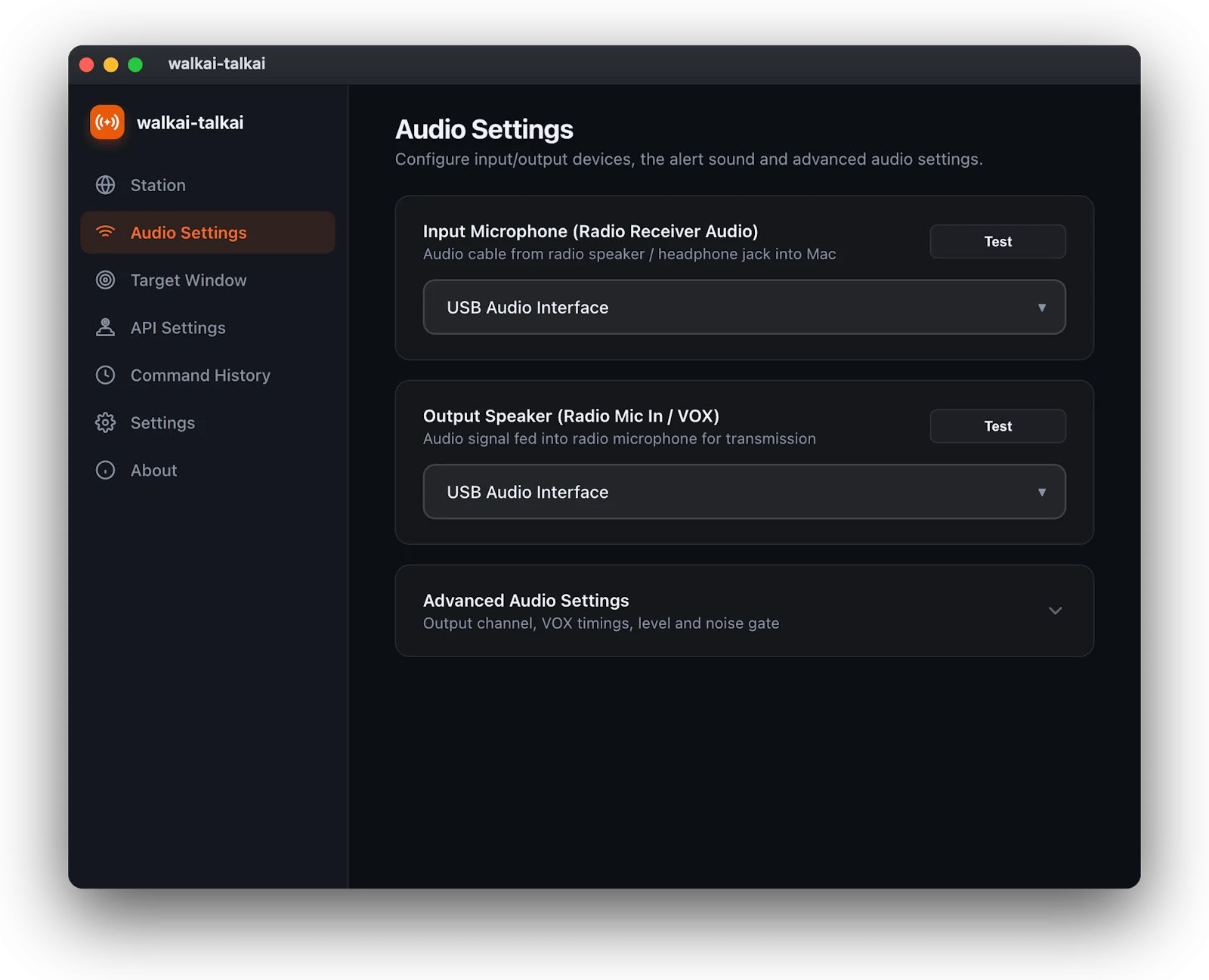Click the 'Input Microphone (Radio Receiver Audio)' label
This screenshot has width=1209, height=980.
tap(591, 231)
